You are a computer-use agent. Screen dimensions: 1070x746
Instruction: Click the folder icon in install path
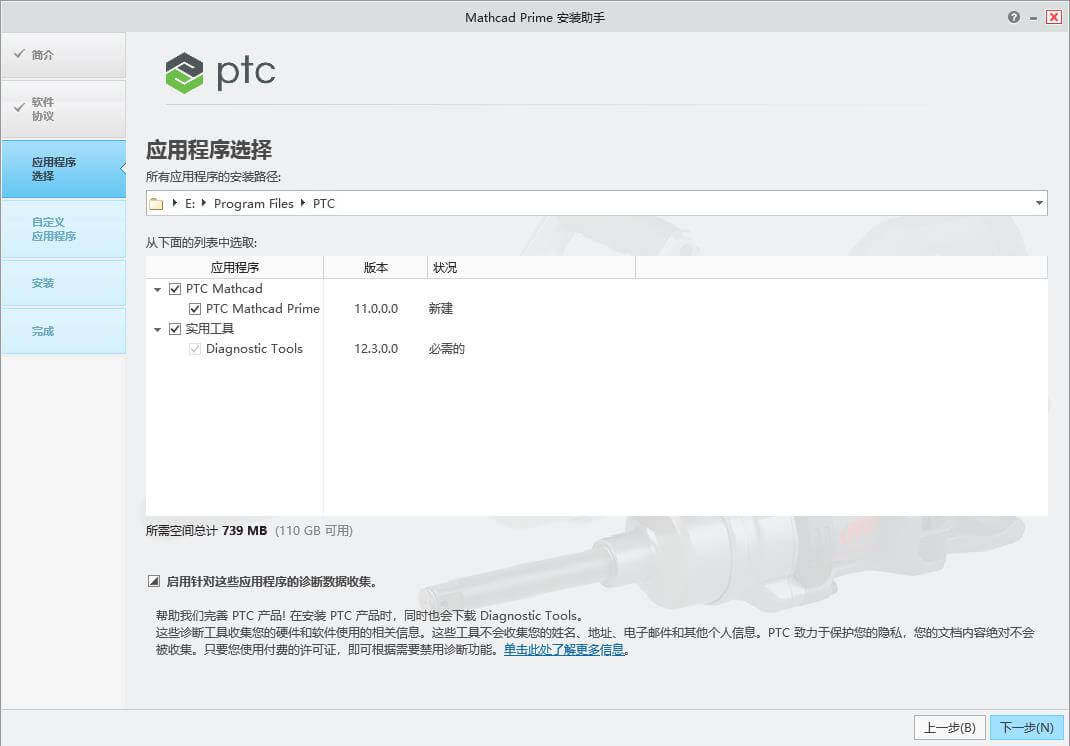156,204
